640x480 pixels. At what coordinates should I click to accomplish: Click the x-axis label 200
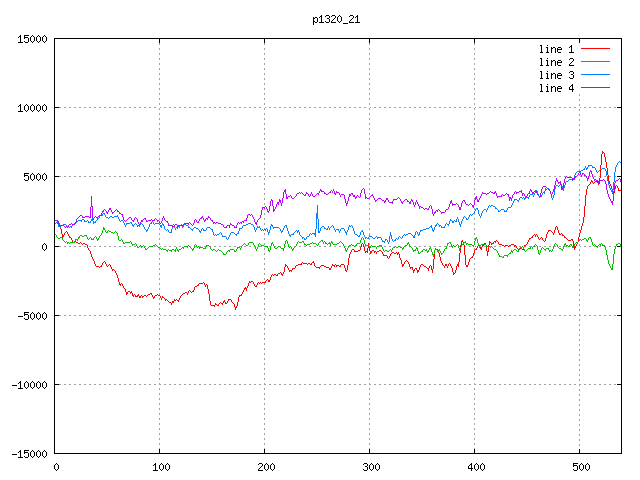click(266, 467)
